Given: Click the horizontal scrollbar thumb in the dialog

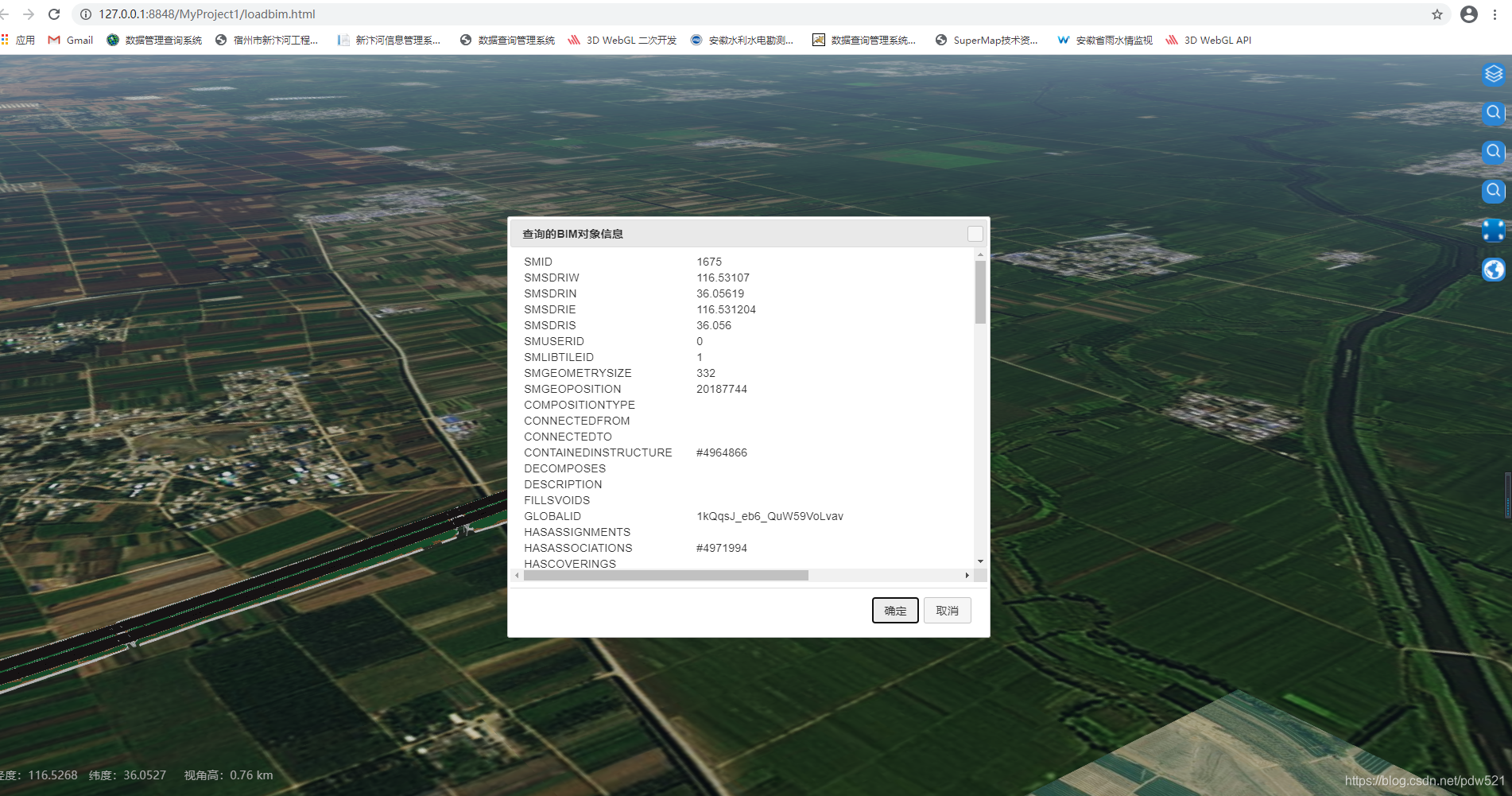Looking at the screenshot, I should pos(666,575).
